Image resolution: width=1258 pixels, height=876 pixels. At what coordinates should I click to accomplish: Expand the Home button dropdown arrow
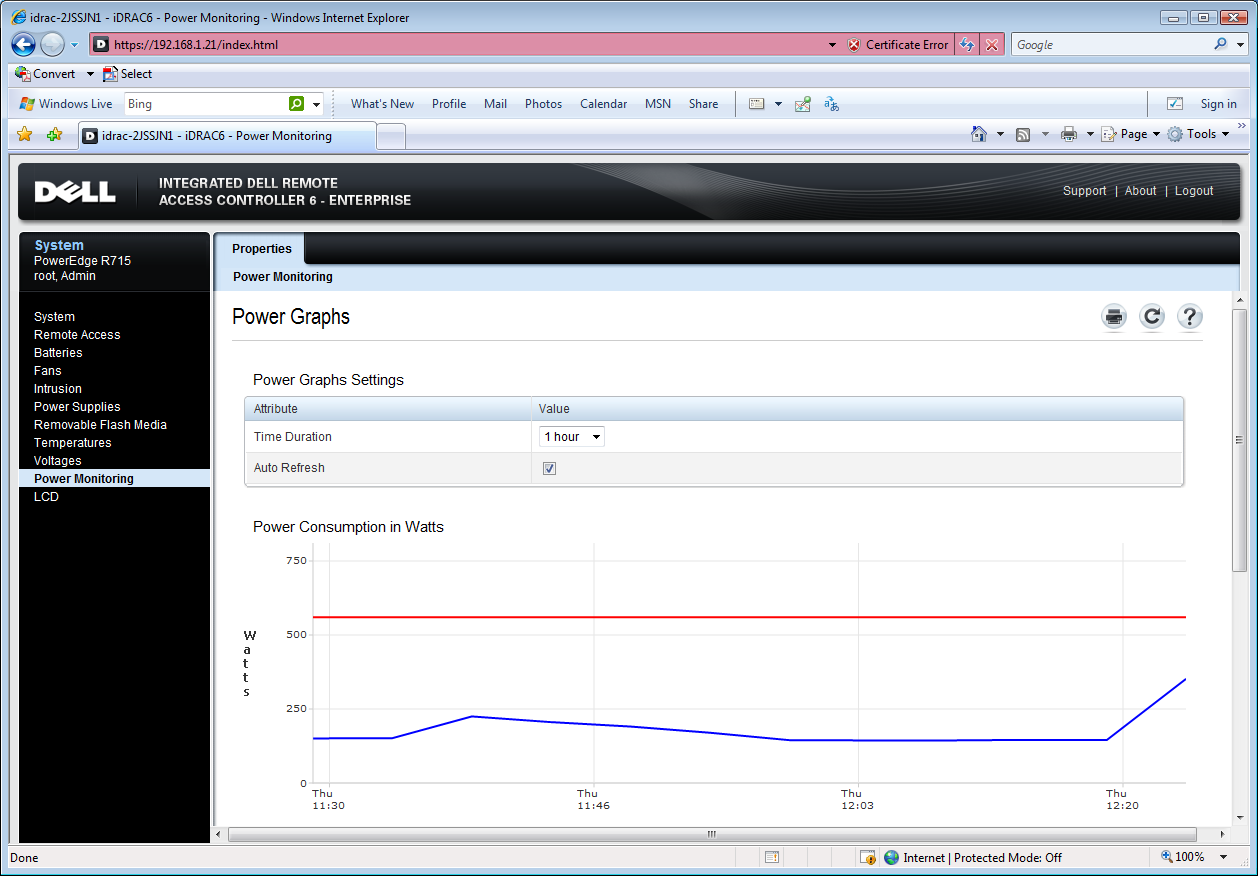pyautogui.click(x=1000, y=134)
